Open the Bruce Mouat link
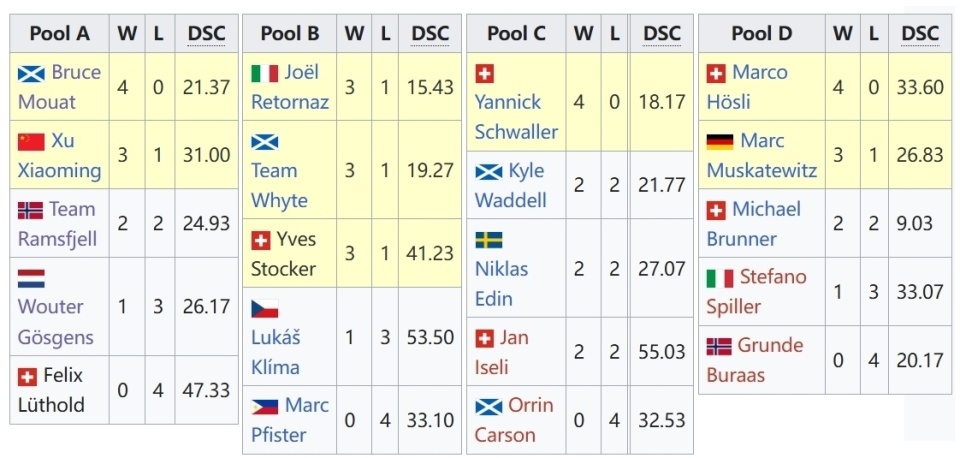Image resolution: width=960 pixels, height=458 pixels. tap(59, 86)
